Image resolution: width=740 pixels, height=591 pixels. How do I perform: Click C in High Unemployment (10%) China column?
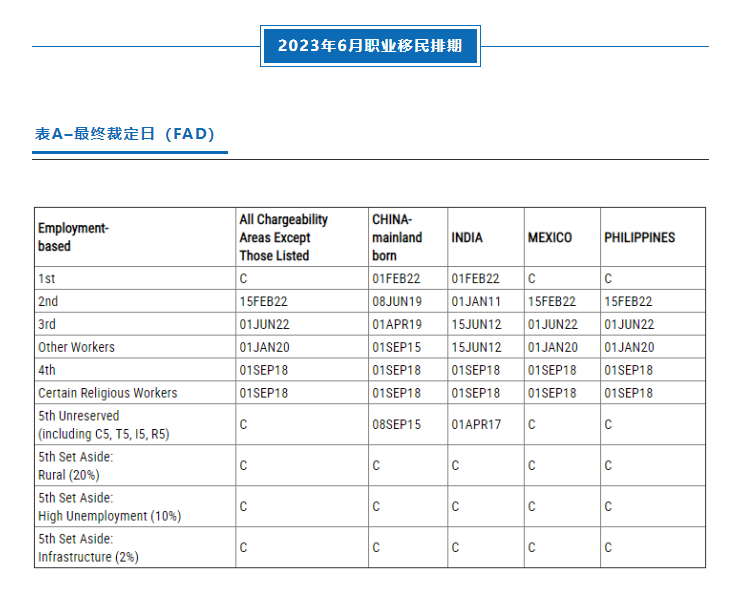click(376, 507)
